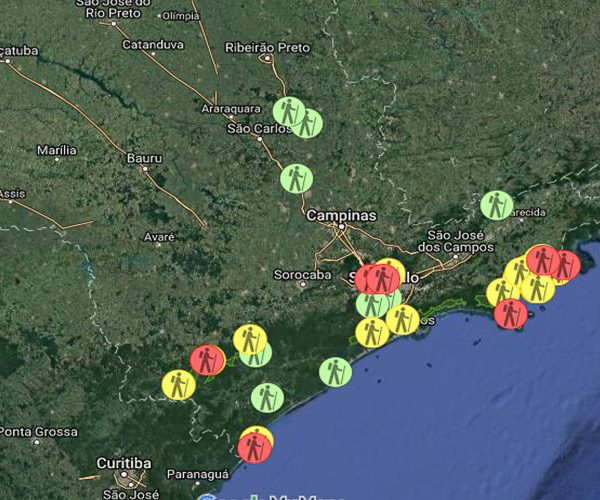600x500 pixels.
Task: Select the southernmost green hiker marker
Action: [x=267, y=398]
